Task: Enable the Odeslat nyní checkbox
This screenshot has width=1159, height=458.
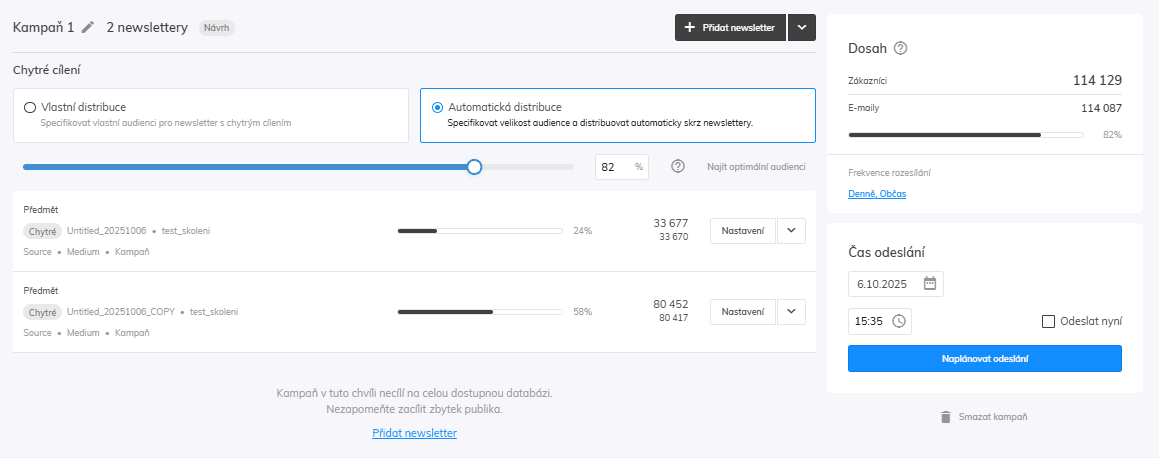Action: [x=1048, y=321]
